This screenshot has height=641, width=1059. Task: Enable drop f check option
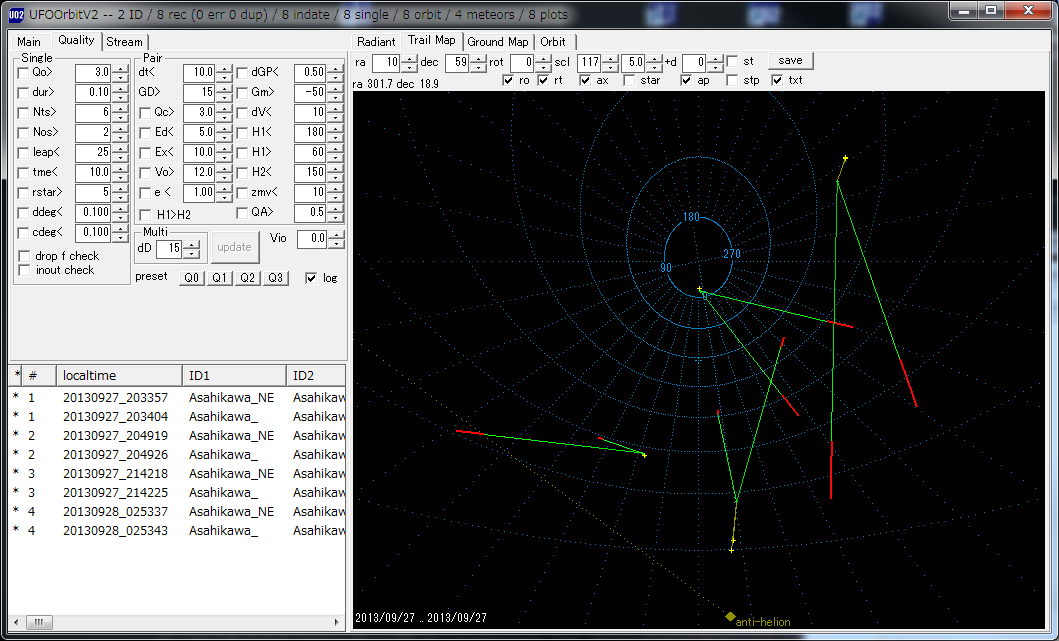24,256
